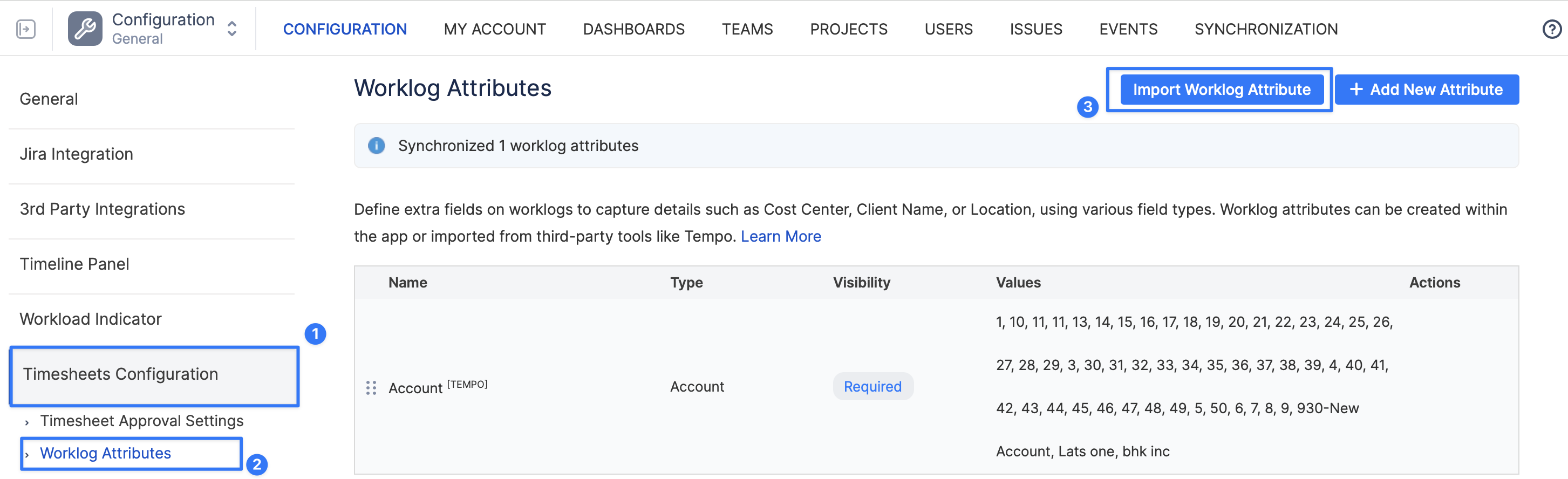Image resolution: width=1568 pixels, height=479 pixels.
Task: Collapse the sidebar with the panel toggle icon
Action: coord(25,29)
